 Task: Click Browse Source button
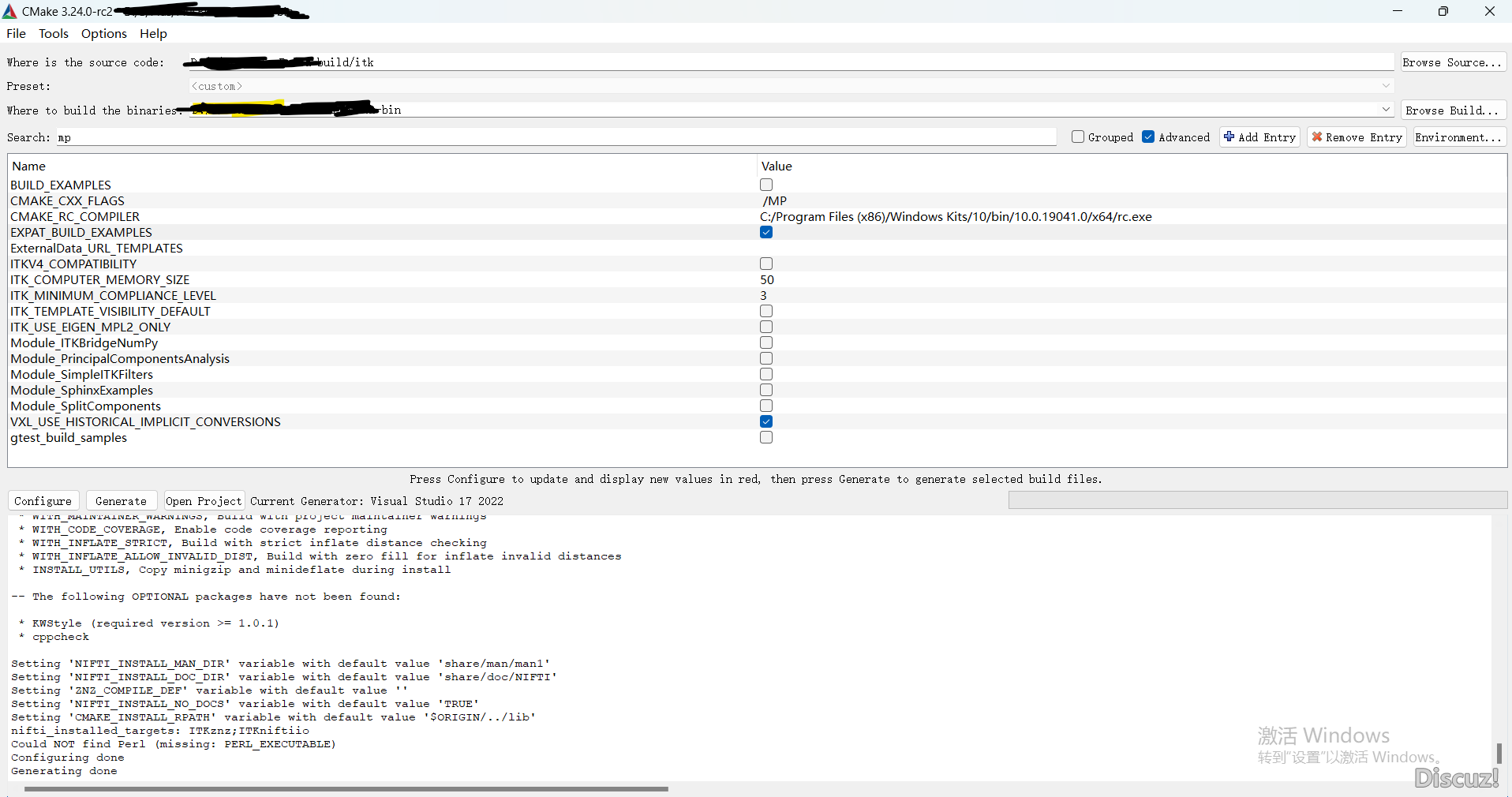(x=1453, y=62)
